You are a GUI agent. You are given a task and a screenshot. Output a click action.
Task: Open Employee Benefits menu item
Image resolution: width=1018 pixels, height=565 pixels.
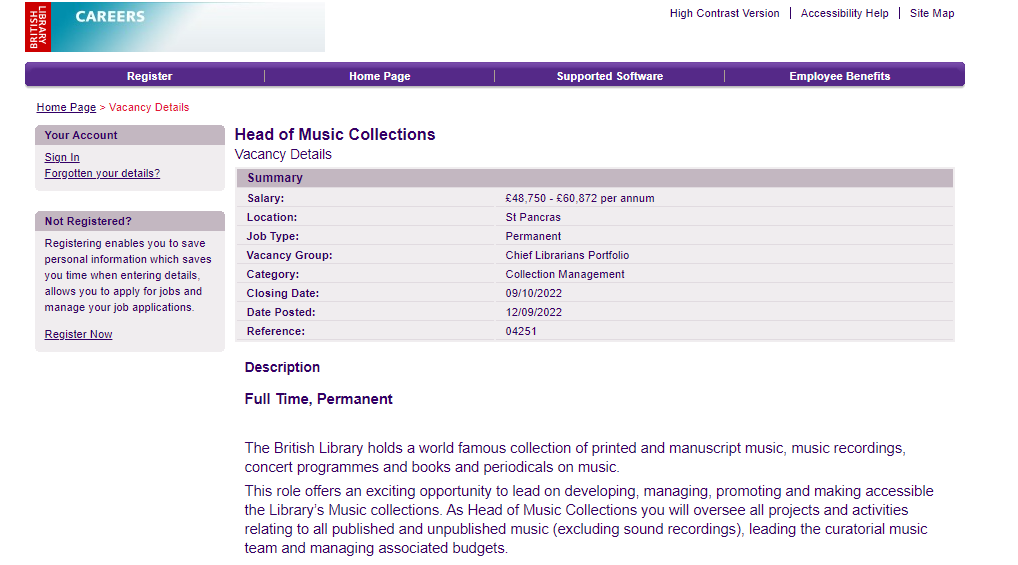[x=839, y=76]
